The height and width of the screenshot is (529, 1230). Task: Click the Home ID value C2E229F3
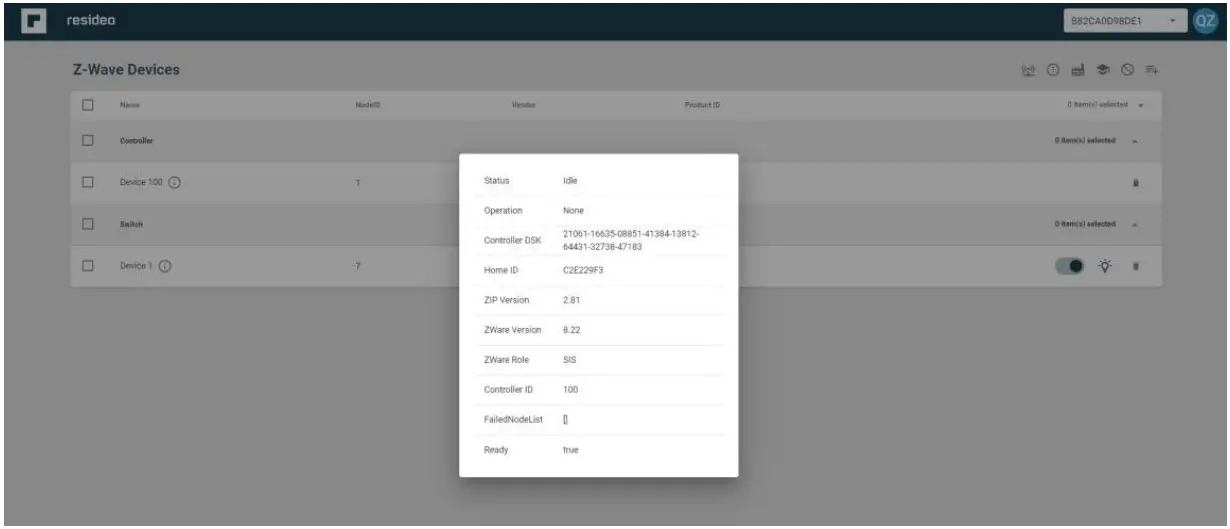[584, 270]
